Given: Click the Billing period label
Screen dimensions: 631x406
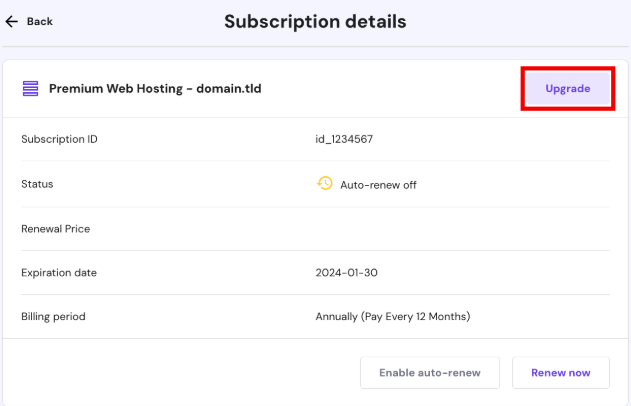Looking at the screenshot, I should tap(53, 316).
